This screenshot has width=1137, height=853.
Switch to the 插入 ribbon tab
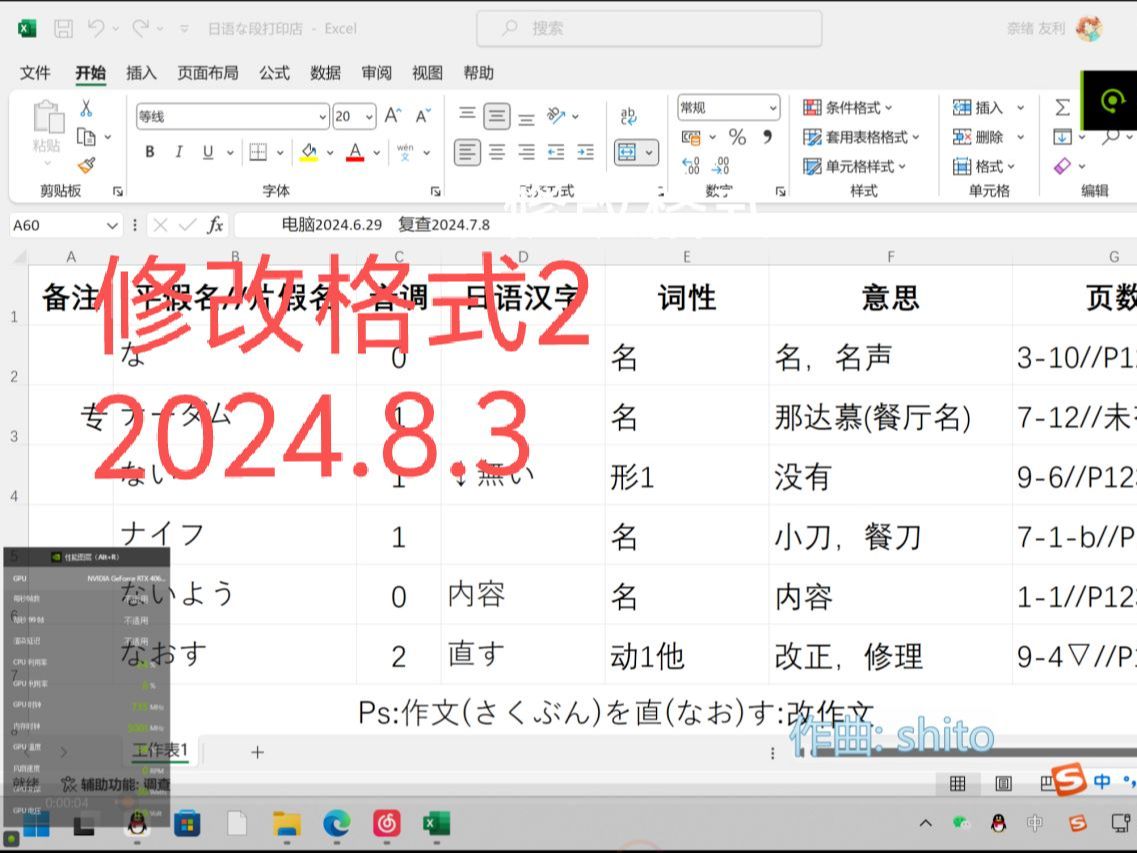(141, 72)
